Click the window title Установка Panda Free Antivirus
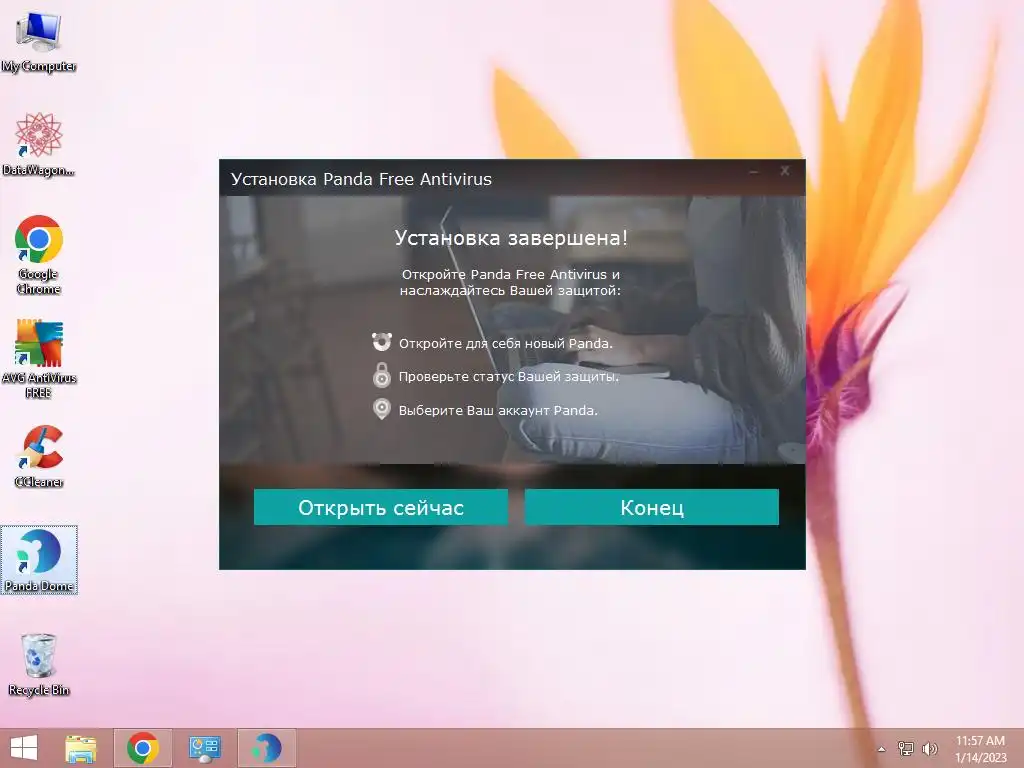1024x768 pixels. pos(361,179)
